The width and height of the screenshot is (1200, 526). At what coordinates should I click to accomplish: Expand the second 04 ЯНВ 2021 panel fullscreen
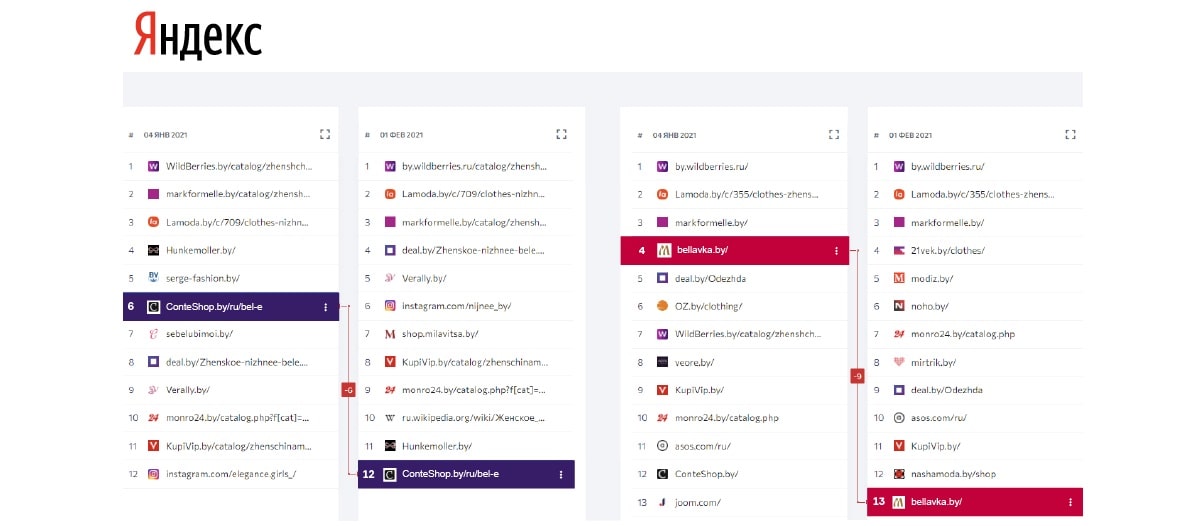[x=834, y=134]
